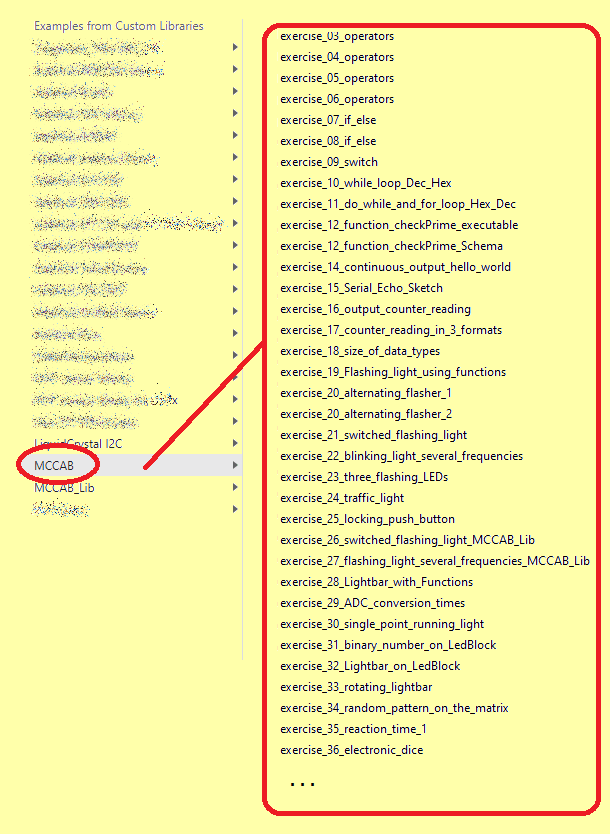Viewport: 610px width, 834px height.
Task: Select exercise_12_function_checkPrime_executable
Action: pyautogui.click(x=399, y=225)
